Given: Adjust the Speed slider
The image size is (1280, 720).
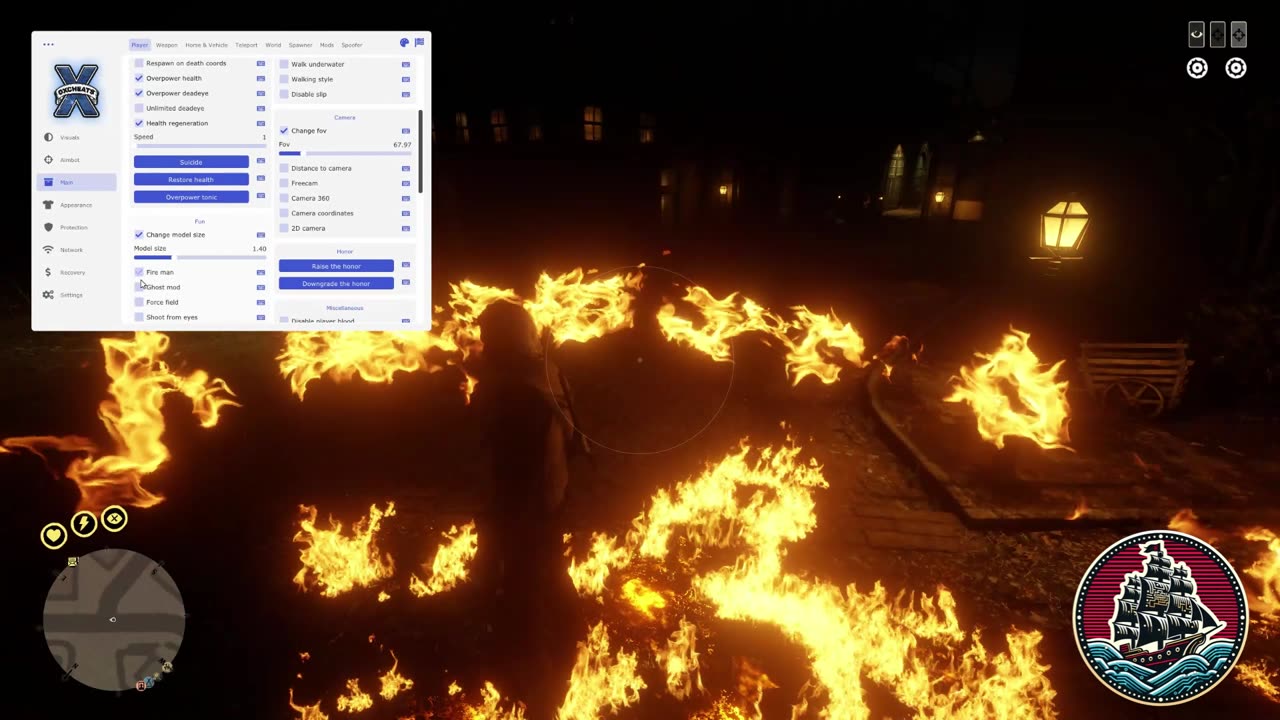Looking at the screenshot, I should tap(200, 146).
